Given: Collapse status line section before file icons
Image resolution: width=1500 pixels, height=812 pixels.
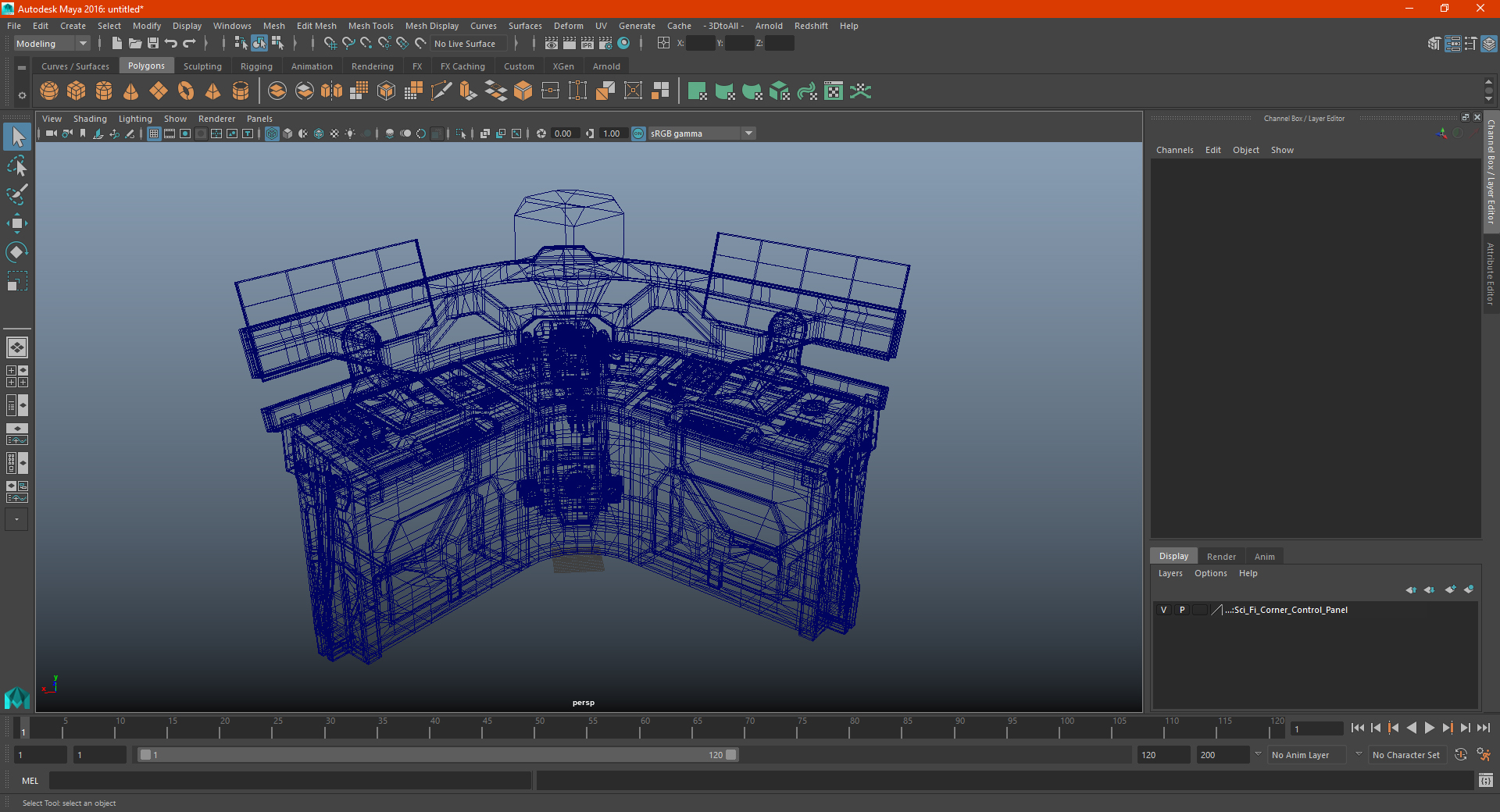Looking at the screenshot, I should tap(100, 44).
